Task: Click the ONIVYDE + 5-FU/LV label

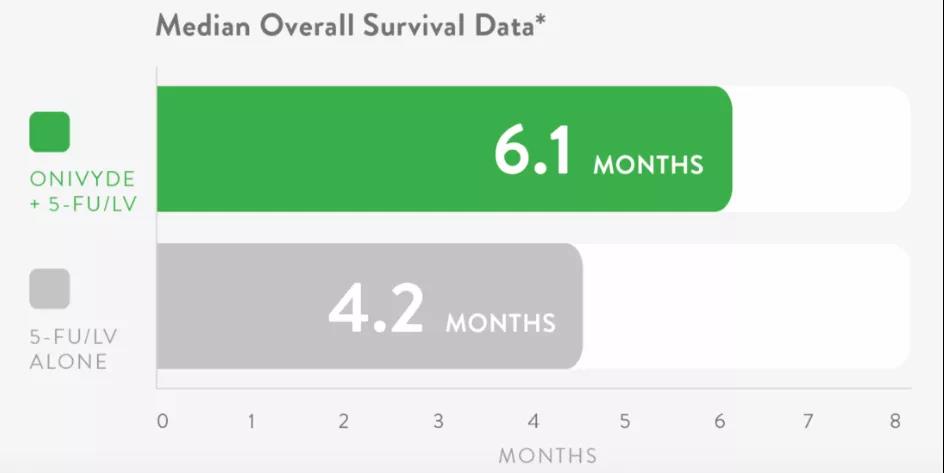Action: [x=83, y=191]
